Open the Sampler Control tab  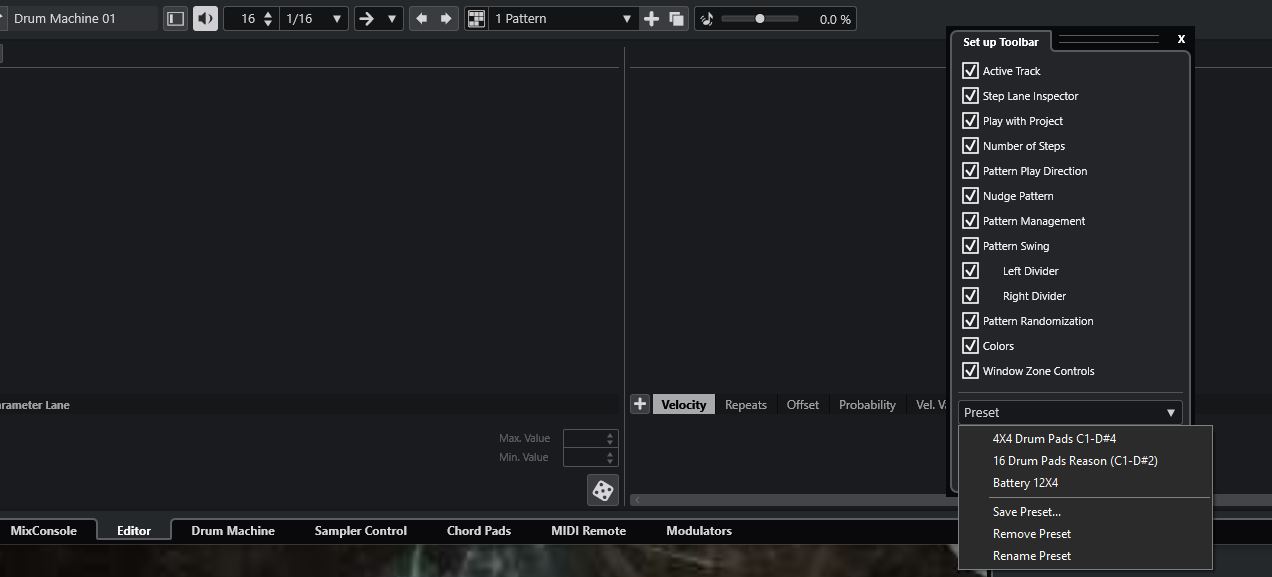click(x=360, y=531)
